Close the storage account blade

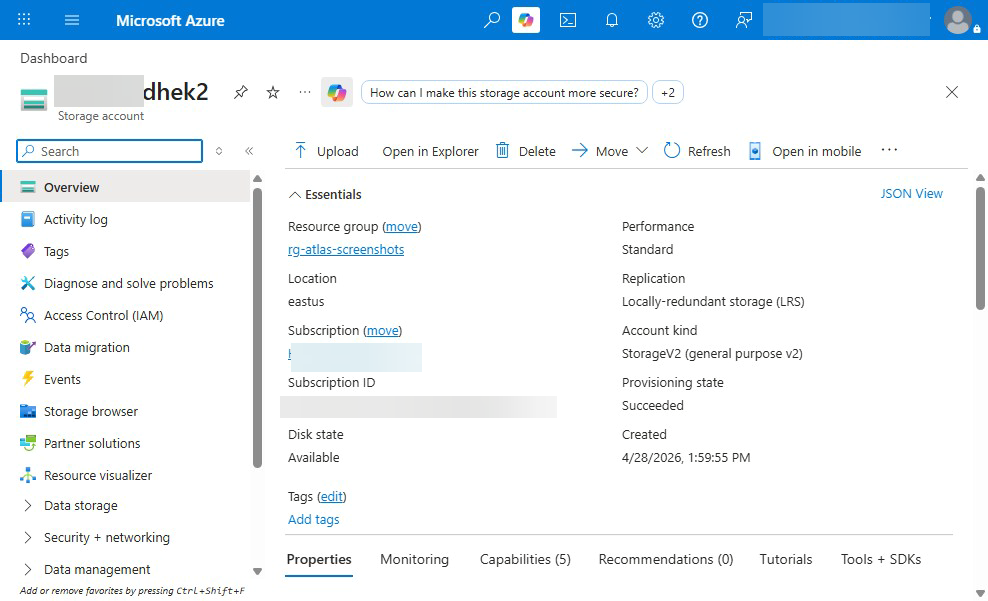(951, 93)
